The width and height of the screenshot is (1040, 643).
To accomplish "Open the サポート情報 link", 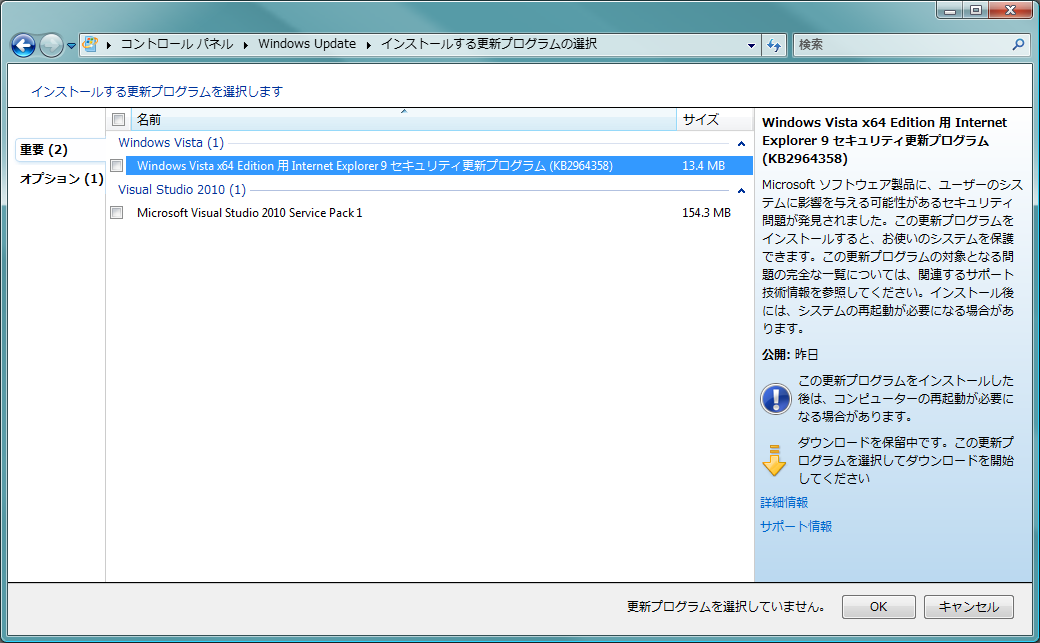I will pos(796,526).
